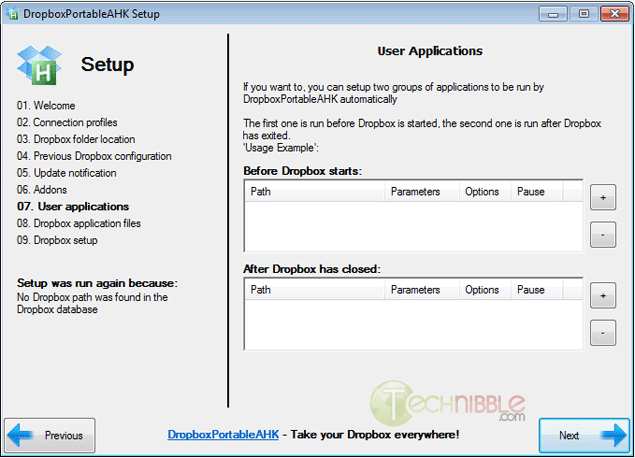The image size is (635, 458).
Task: Maximize the Setup window
Action: (x=584, y=14)
